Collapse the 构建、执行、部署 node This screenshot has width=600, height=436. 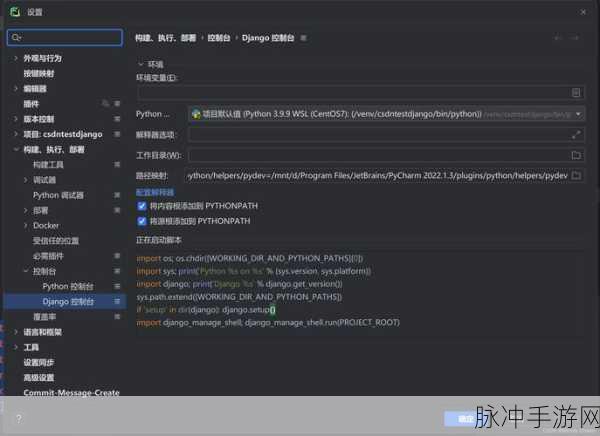(16, 149)
